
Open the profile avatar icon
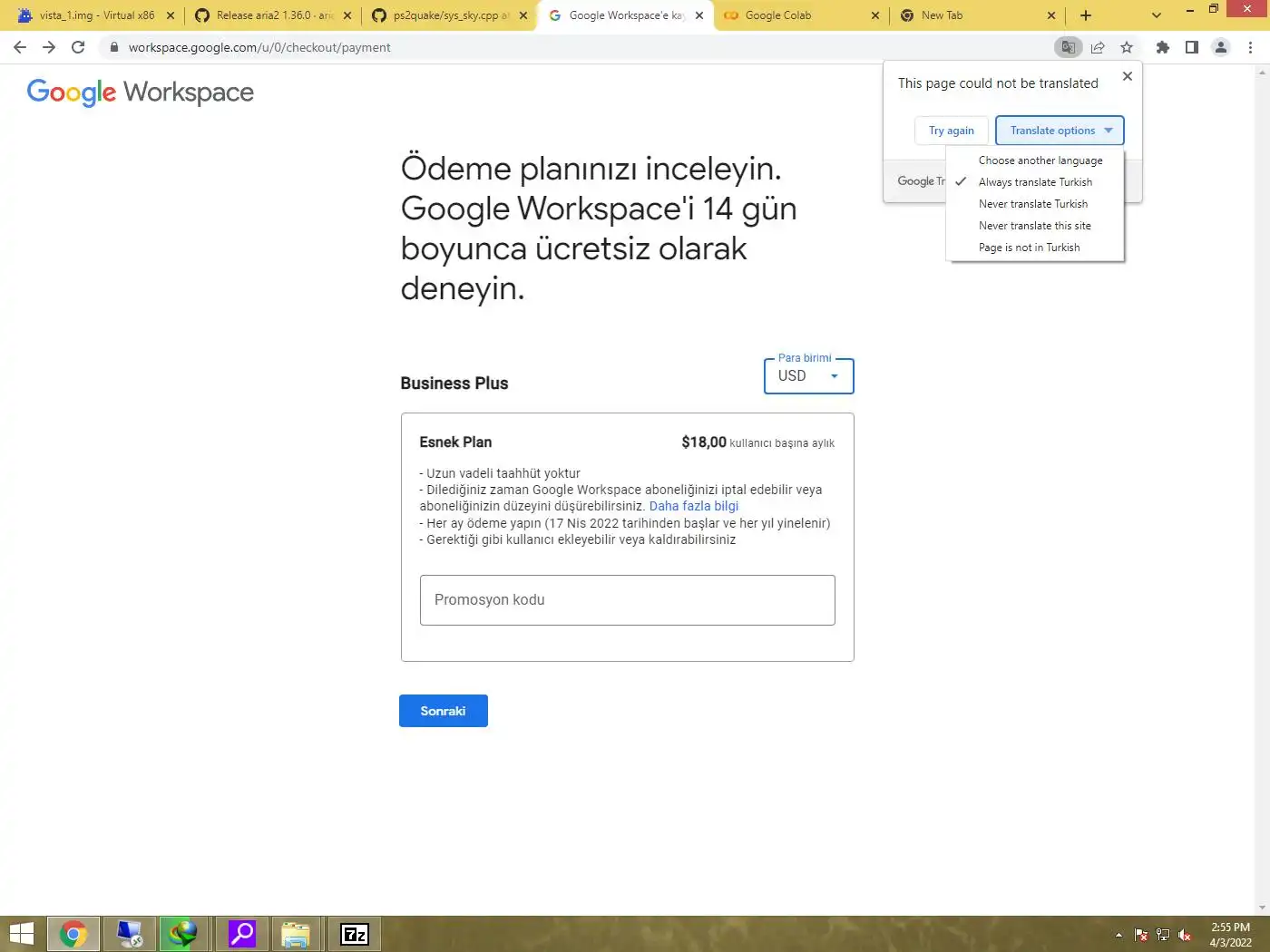(1221, 47)
